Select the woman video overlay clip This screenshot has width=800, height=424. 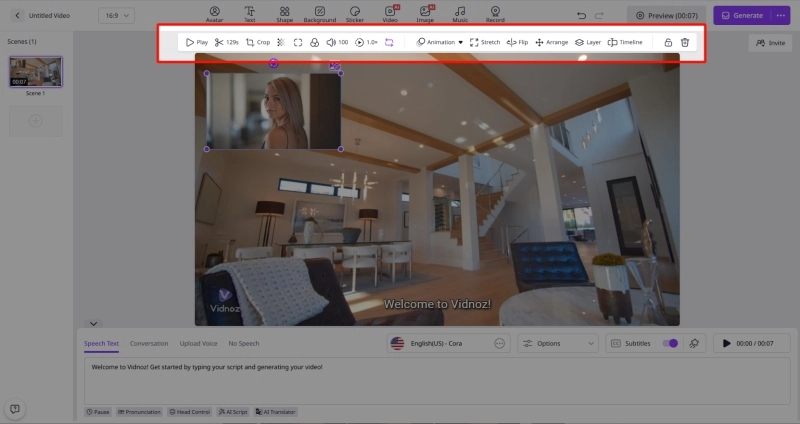[x=273, y=111]
